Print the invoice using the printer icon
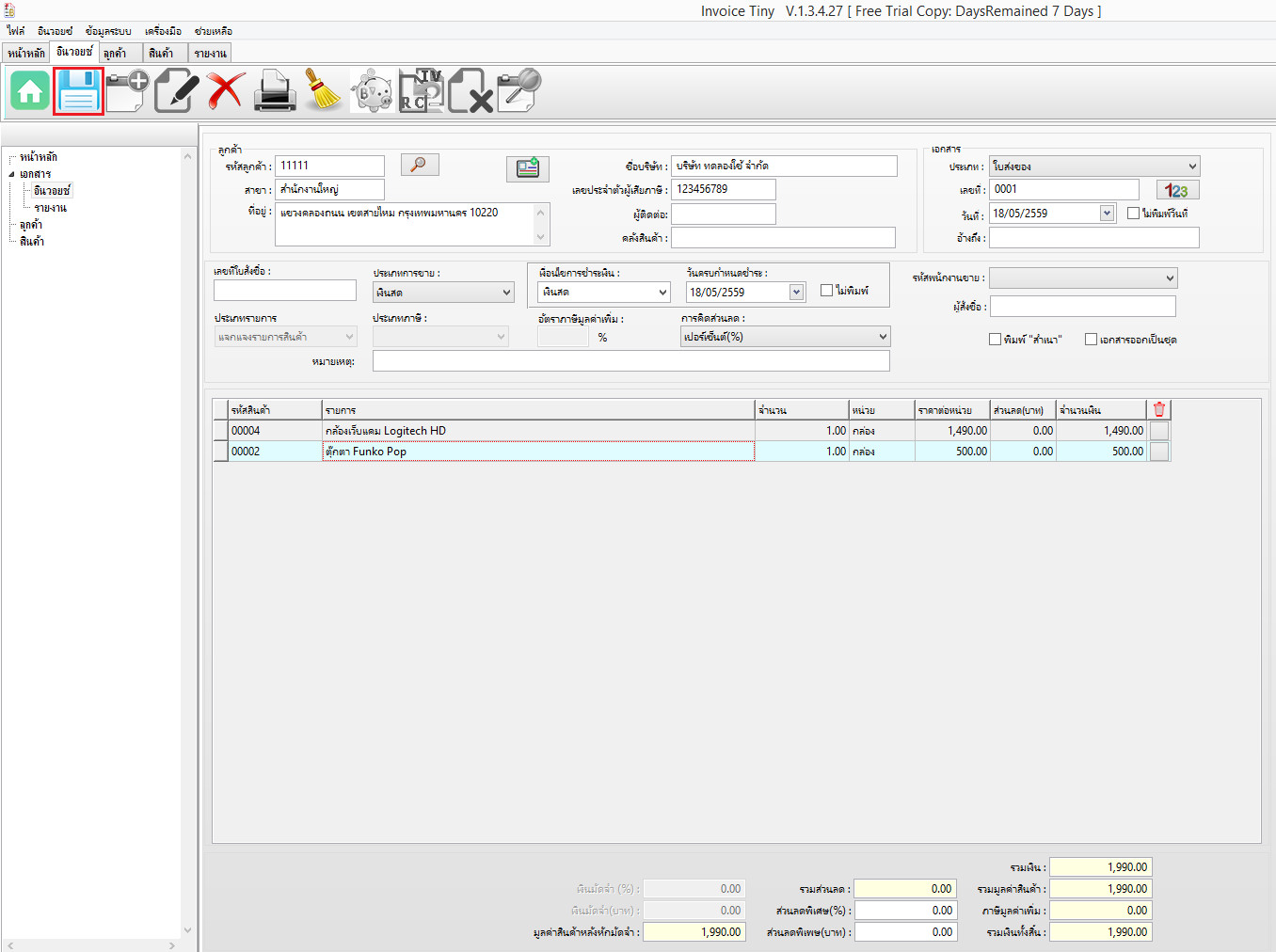Viewport: 1276px width, 952px height. (275, 91)
